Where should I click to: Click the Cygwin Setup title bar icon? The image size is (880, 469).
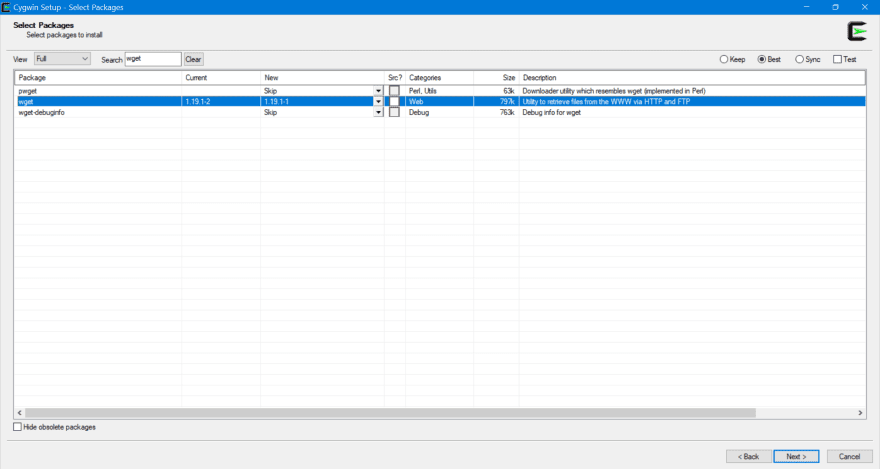[6, 7]
